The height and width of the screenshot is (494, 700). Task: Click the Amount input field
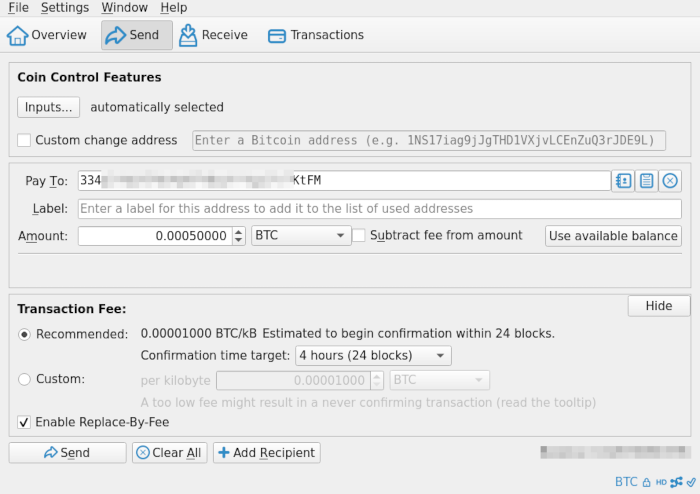(155, 236)
